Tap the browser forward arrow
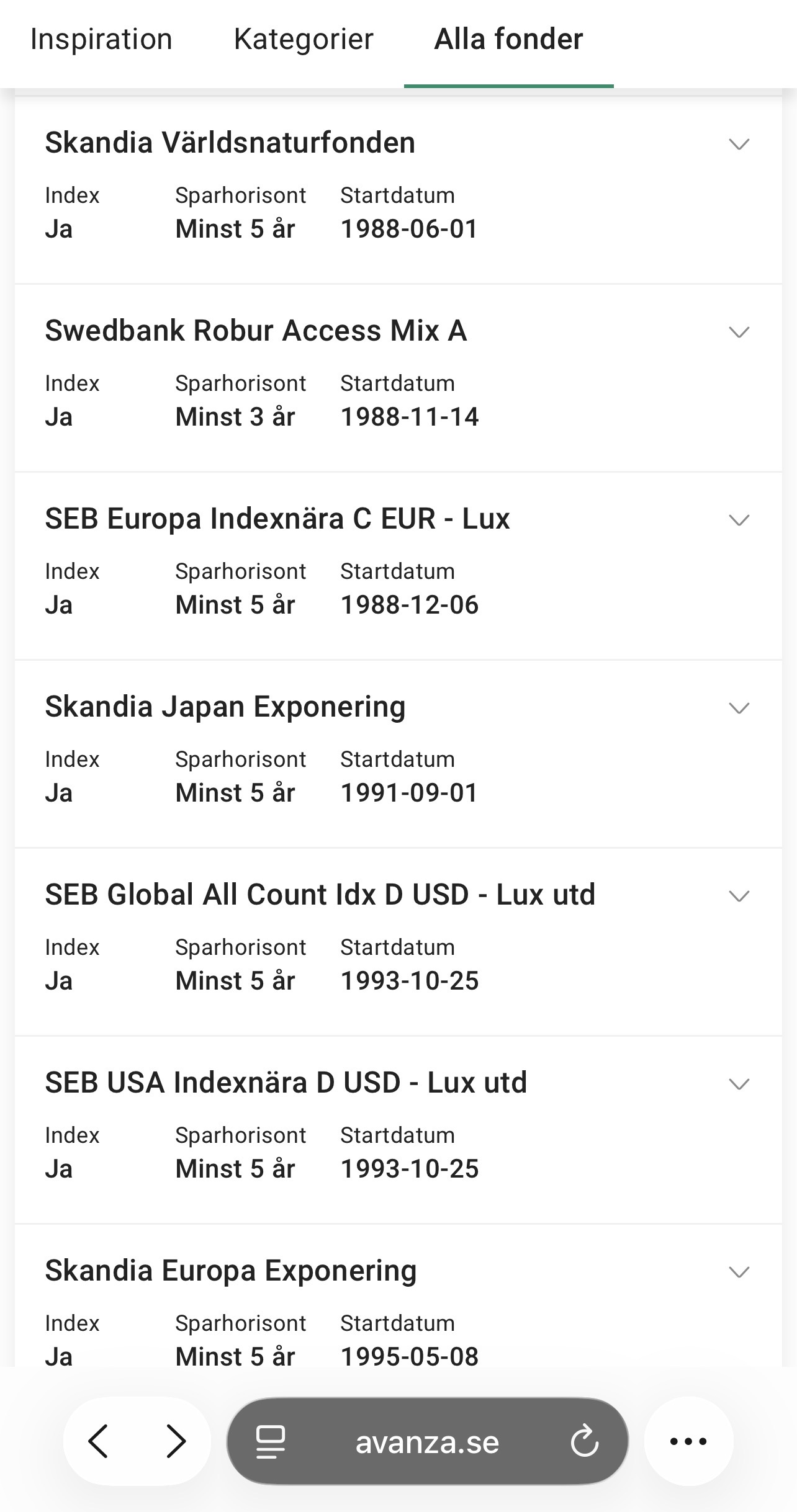Viewport: 797px width, 1512px height. tap(176, 1441)
